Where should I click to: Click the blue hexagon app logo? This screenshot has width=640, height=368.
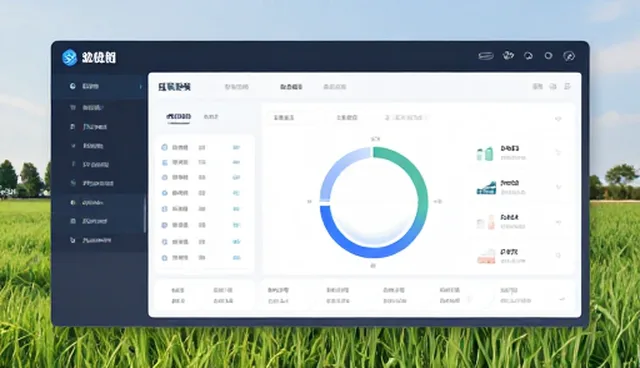[x=69, y=57]
